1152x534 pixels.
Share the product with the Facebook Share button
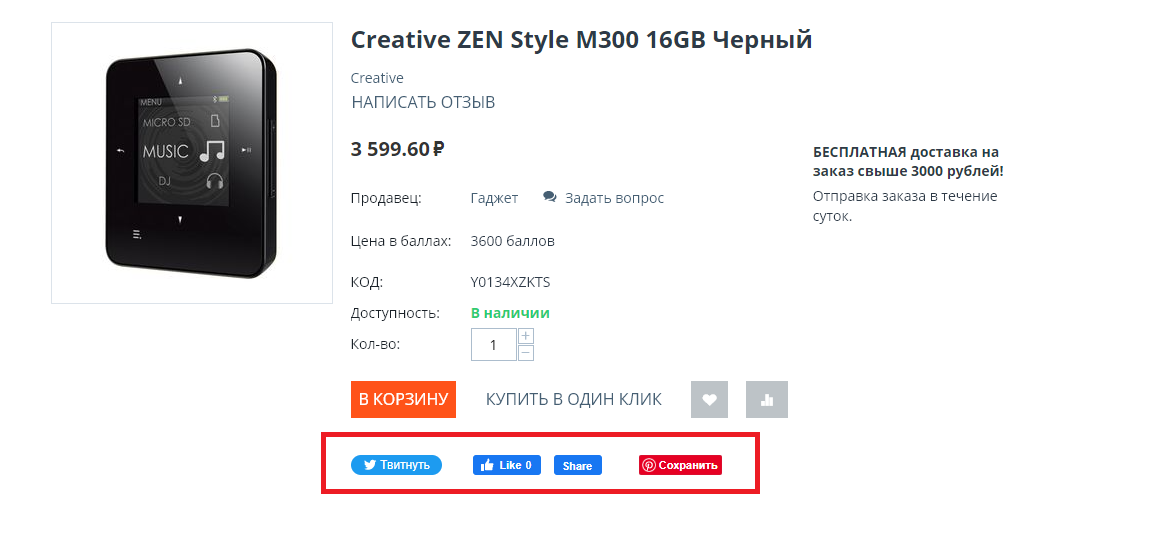click(578, 465)
